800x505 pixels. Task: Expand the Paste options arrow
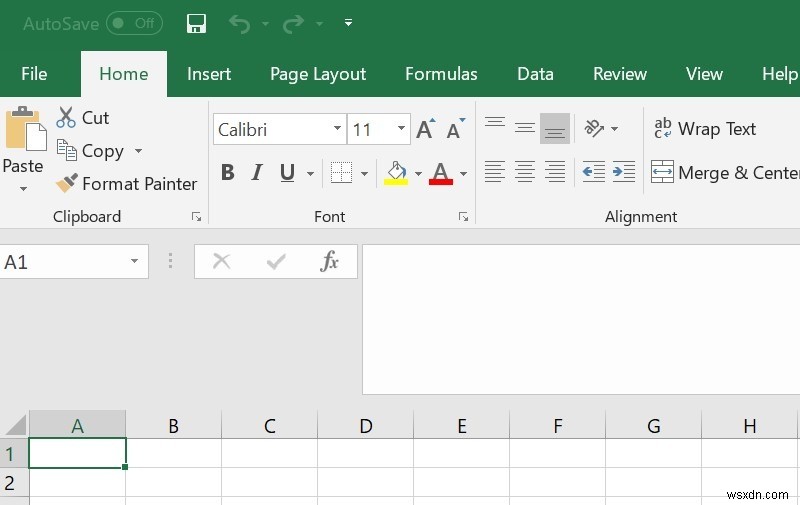23,189
